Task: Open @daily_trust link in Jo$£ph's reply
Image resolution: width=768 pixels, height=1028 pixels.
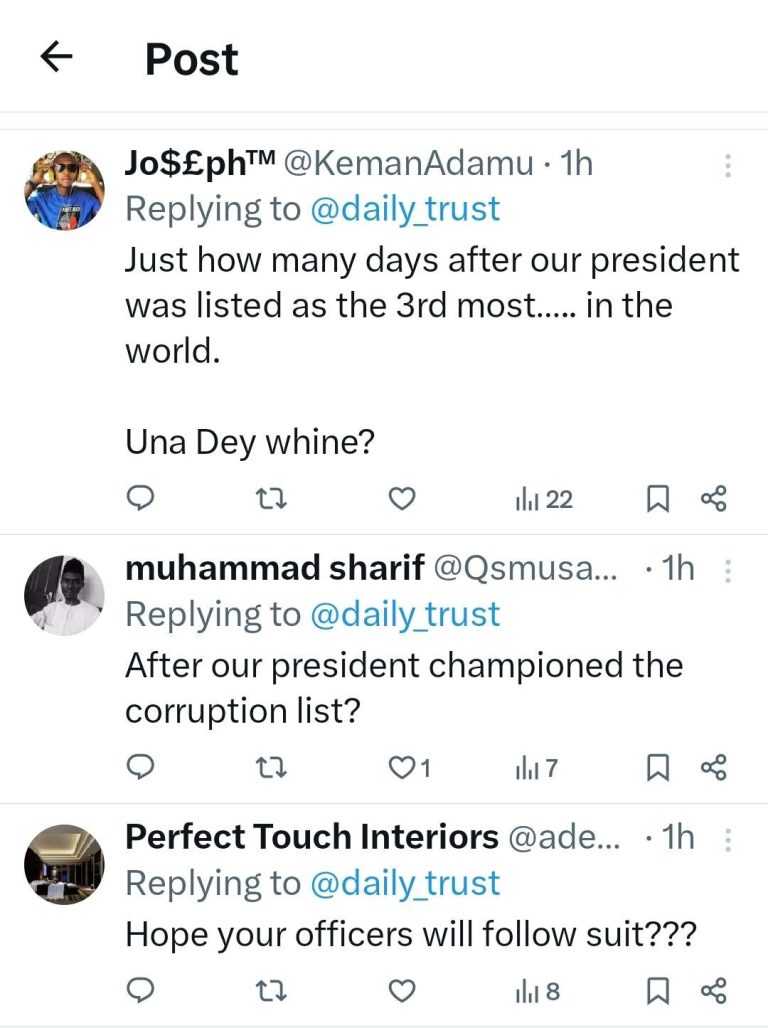Action: pyautogui.click(x=405, y=209)
